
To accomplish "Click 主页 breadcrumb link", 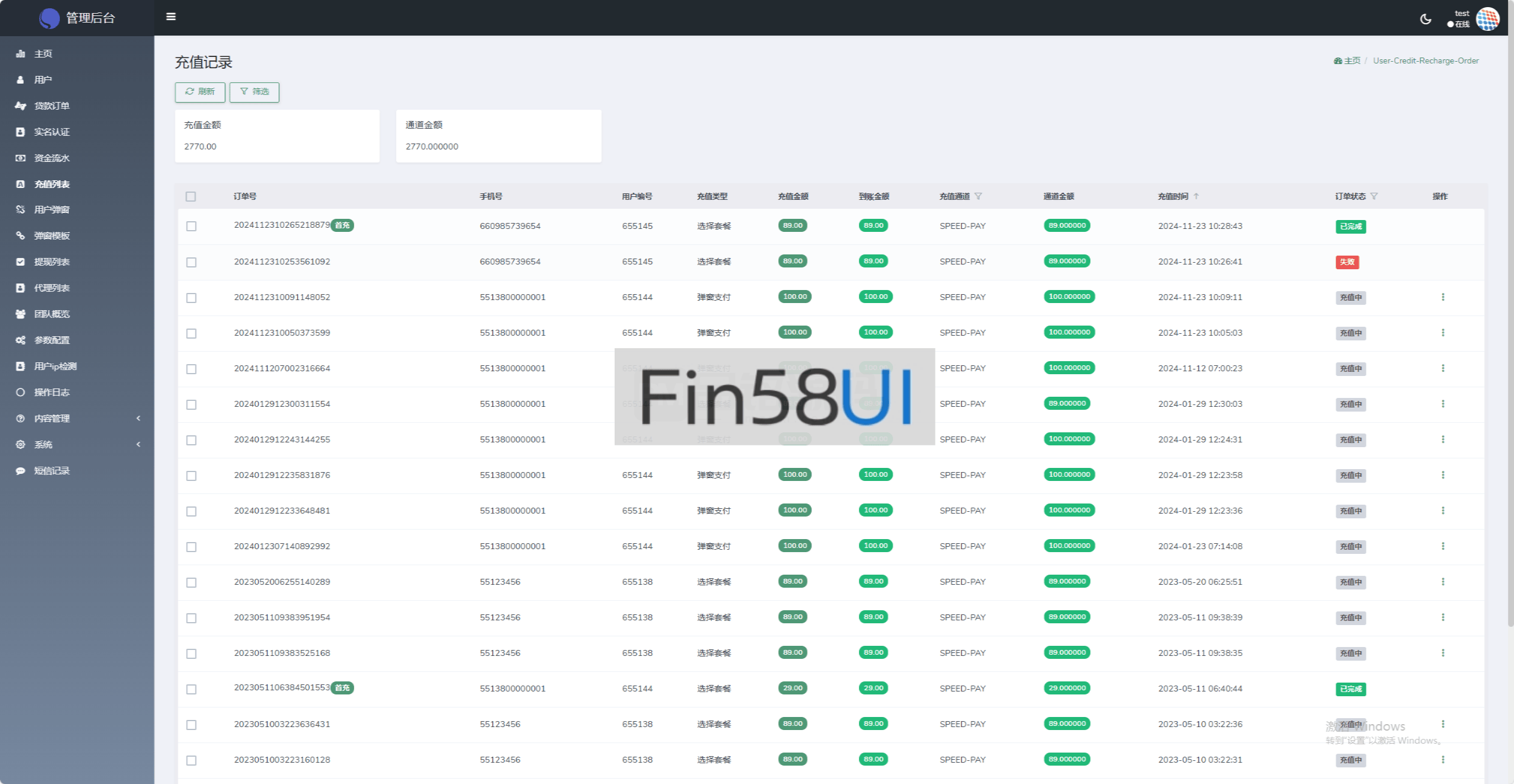I will tap(1351, 60).
